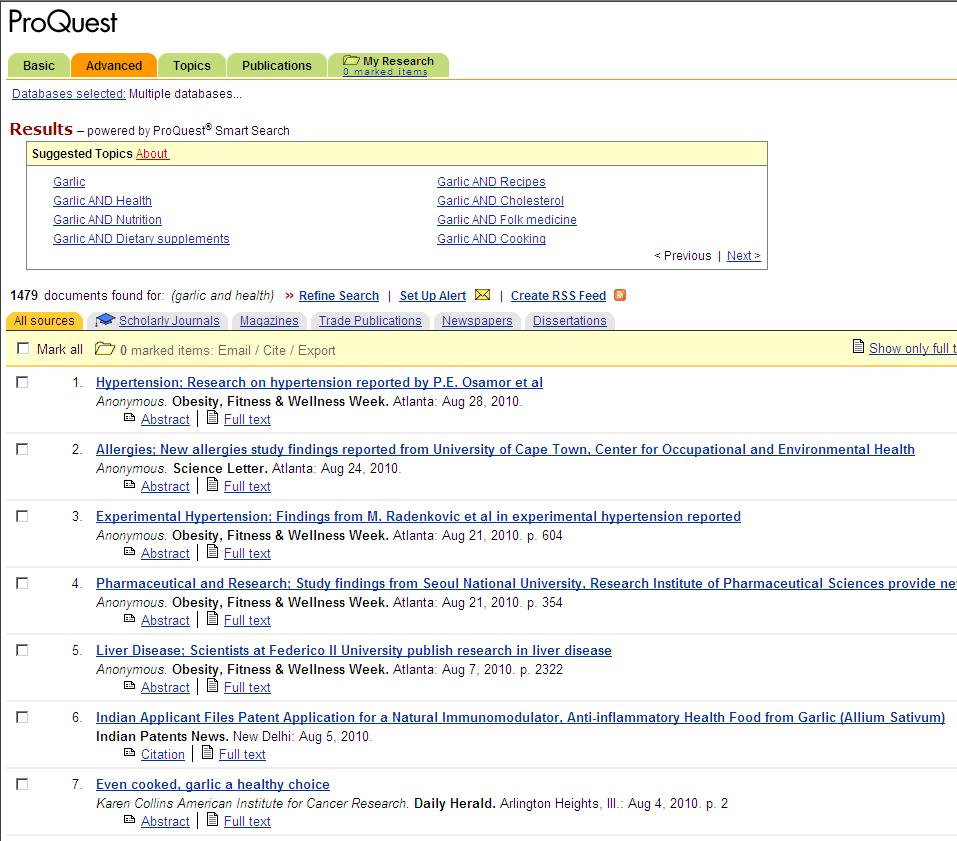Filter results by Dissertations tab
957x841 pixels.
click(569, 320)
